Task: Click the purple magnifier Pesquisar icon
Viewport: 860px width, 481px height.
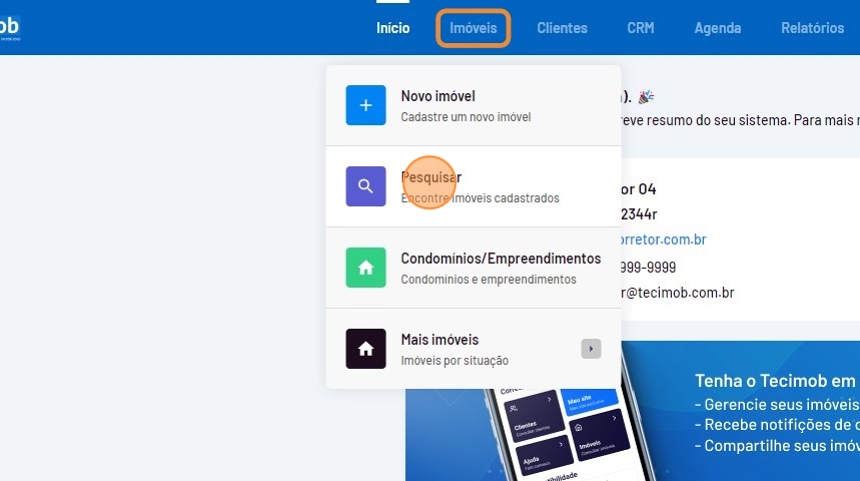Action: point(365,186)
